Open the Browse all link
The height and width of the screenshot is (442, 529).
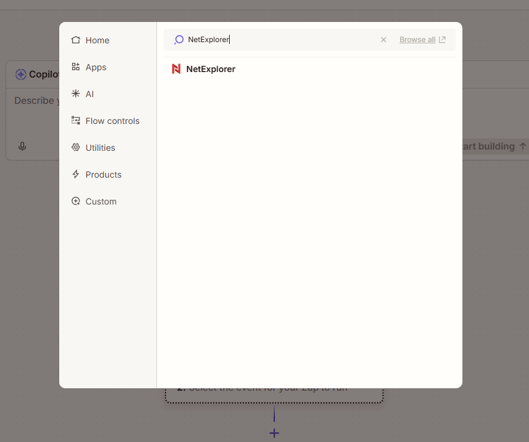(x=417, y=40)
